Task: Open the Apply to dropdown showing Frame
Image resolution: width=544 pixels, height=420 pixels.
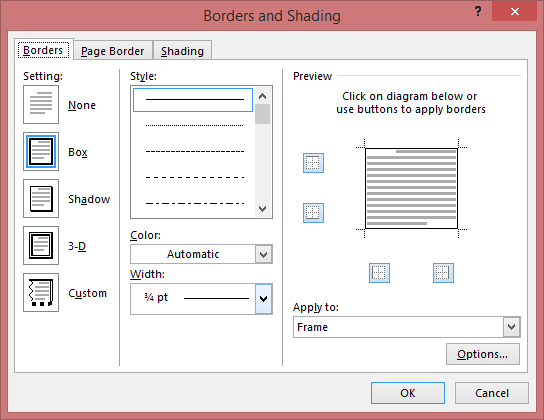Action: tap(407, 327)
